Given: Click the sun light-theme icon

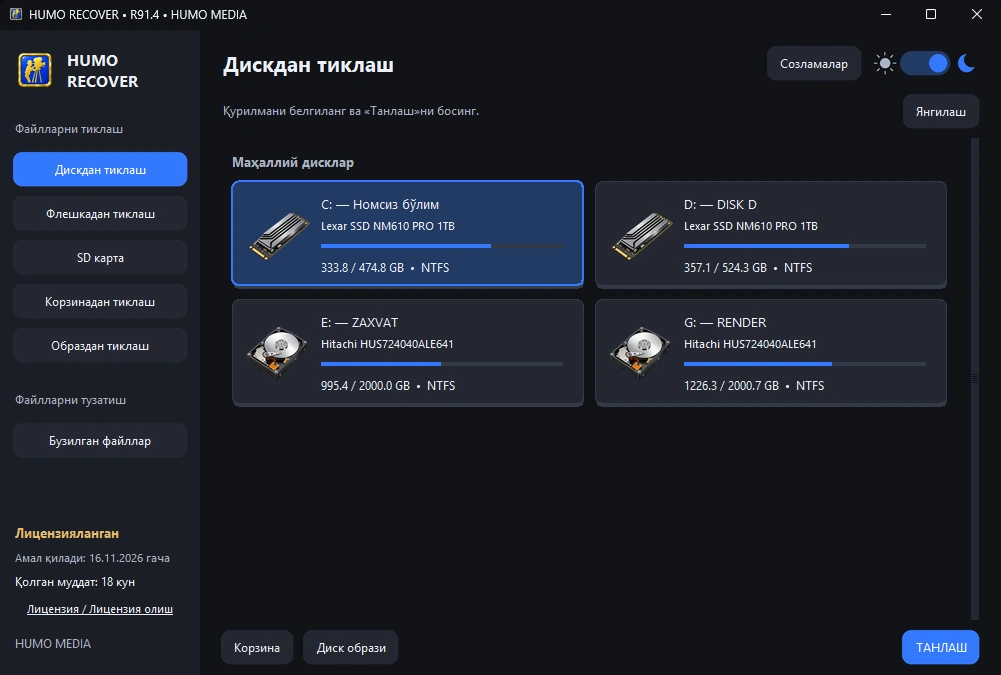Looking at the screenshot, I should coord(885,64).
